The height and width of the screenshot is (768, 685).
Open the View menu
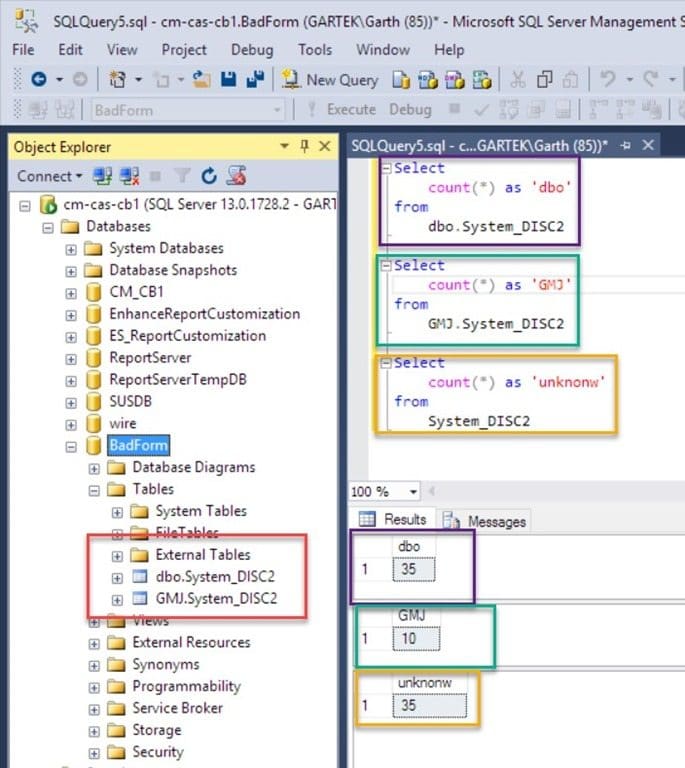122,50
